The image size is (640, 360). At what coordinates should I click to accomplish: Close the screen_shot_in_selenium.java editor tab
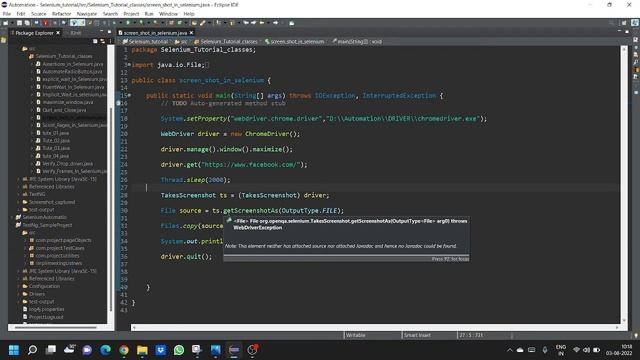pos(191,33)
